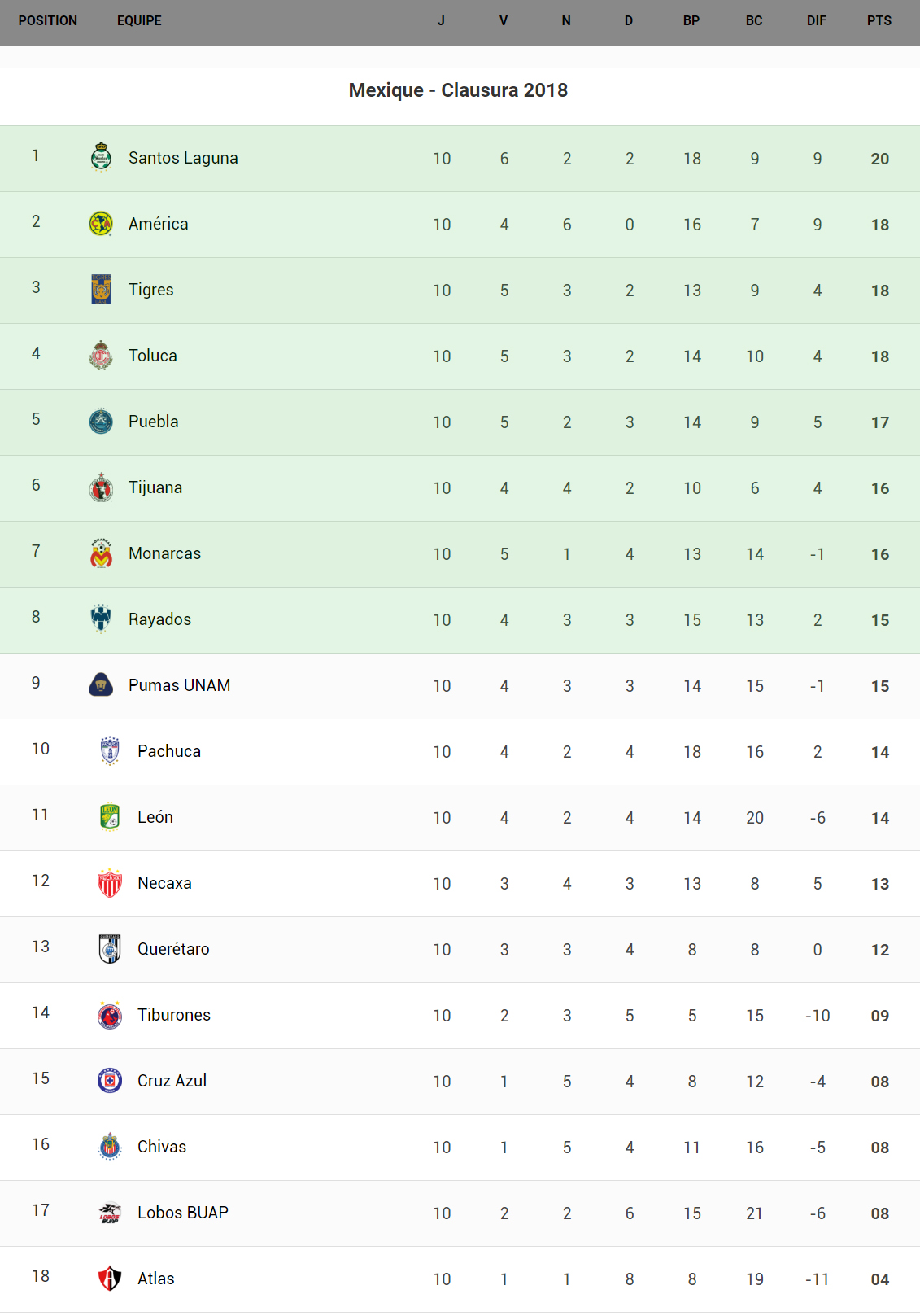Screen dimensions: 920x1316
Task: Click the Santos Laguna club crest
Action: (101, 158)
